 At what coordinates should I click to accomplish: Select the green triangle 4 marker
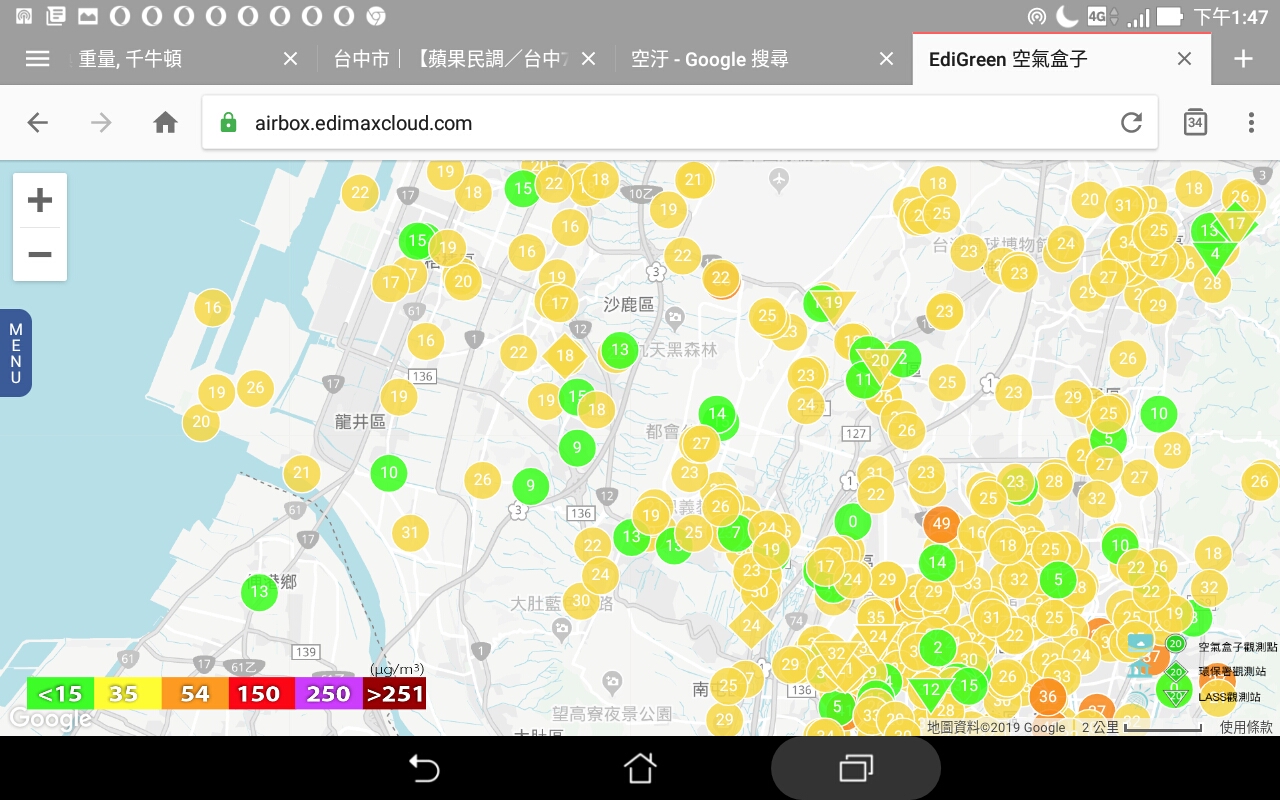[x=1215, y=255]
